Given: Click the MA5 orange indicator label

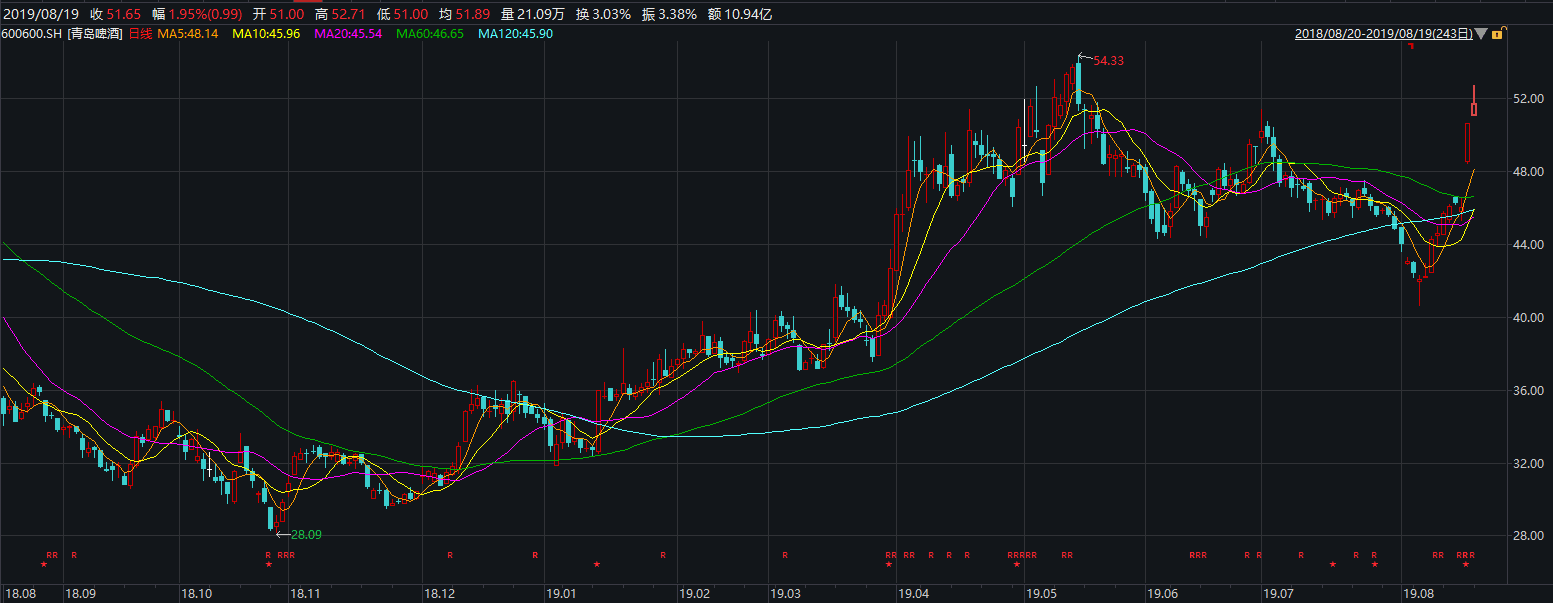Looking at the screenshot, I should click(x=190, y=34).
